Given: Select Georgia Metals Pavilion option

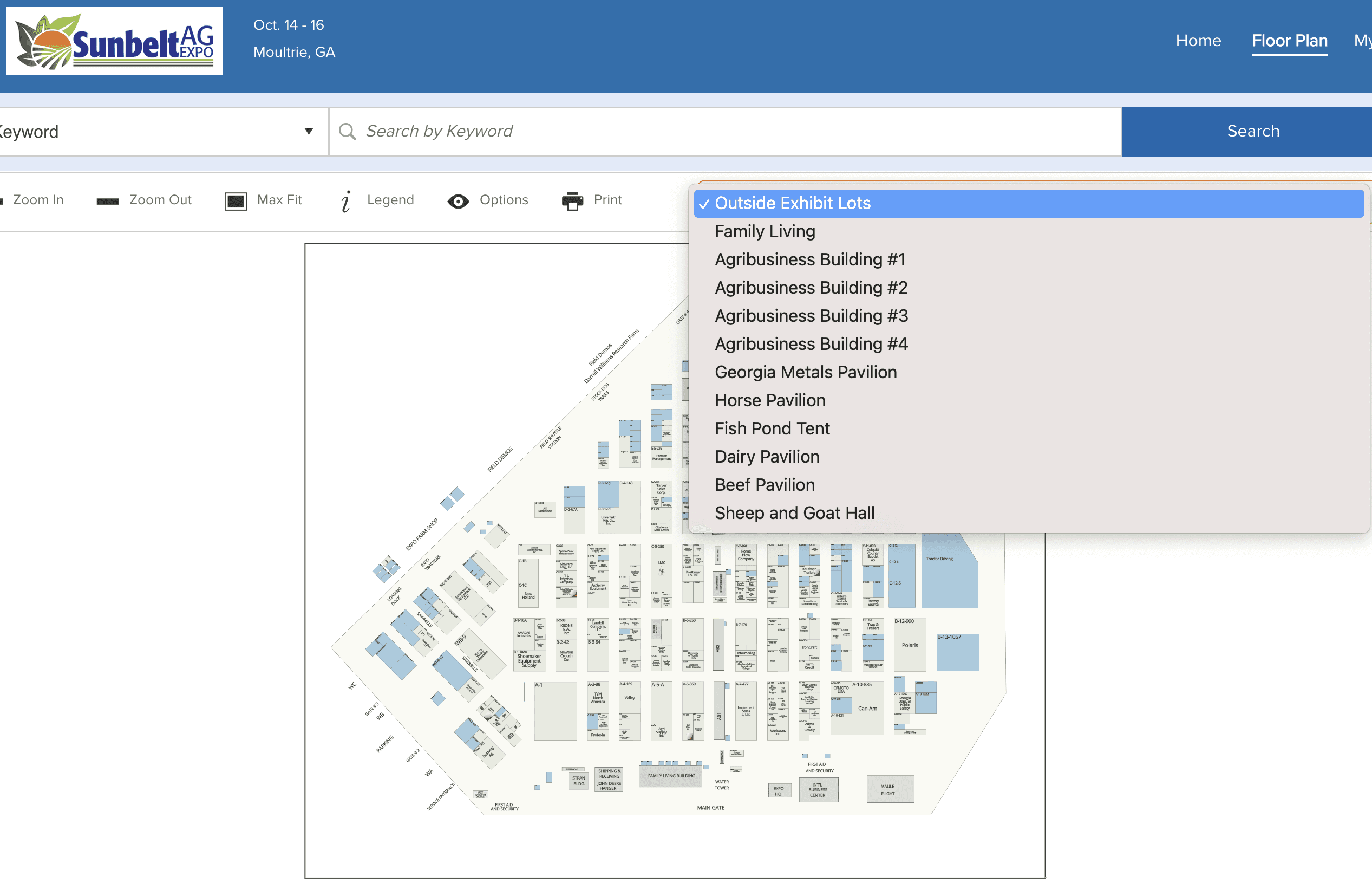Looking at the screenshot, I should (x=805, y=372).
